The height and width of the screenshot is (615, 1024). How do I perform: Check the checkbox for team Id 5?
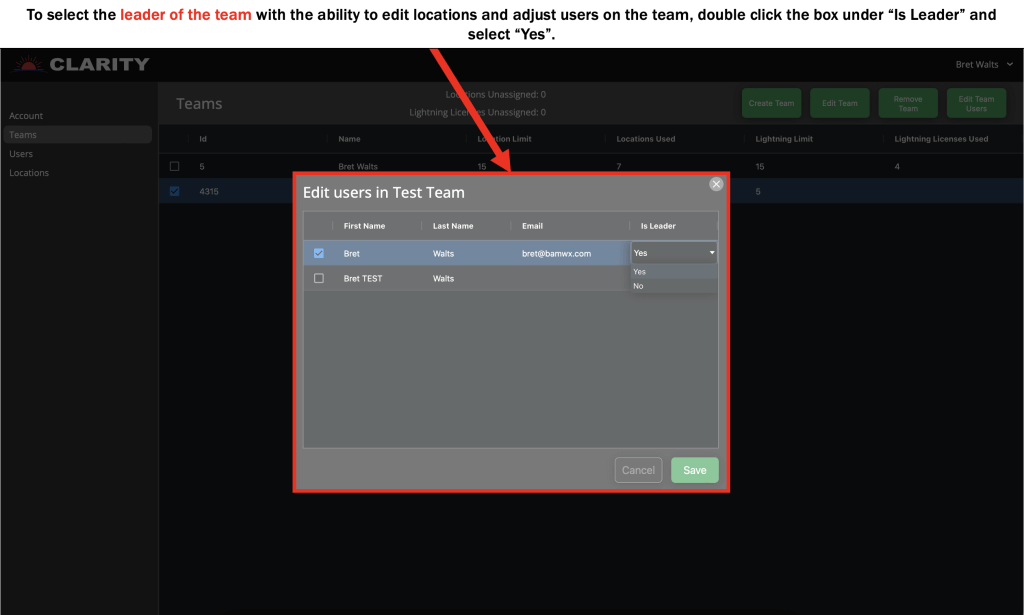(174, 165)
